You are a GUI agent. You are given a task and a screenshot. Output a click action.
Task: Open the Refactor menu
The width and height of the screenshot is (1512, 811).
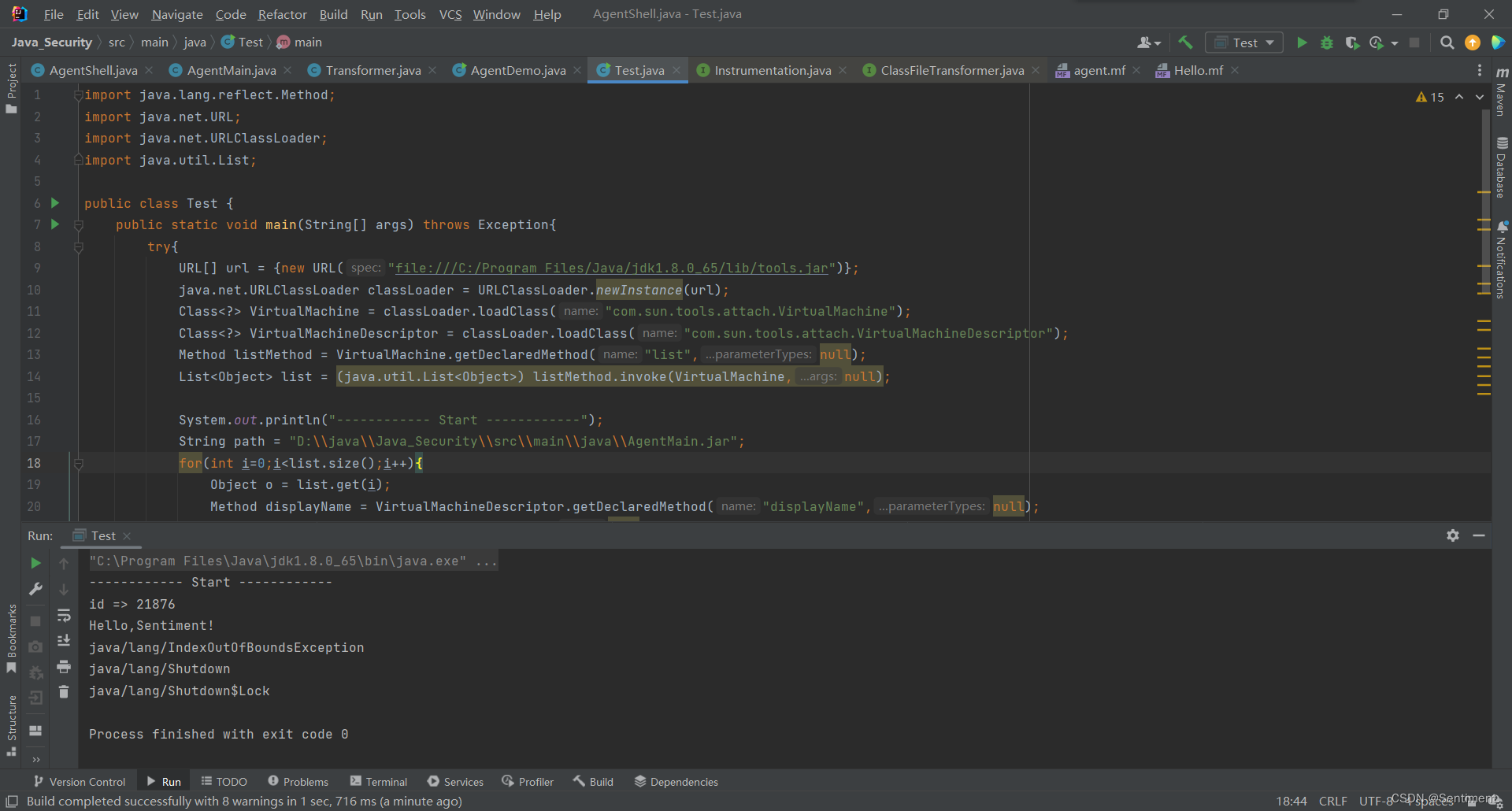pyautogui.click(x=282, y=14)
